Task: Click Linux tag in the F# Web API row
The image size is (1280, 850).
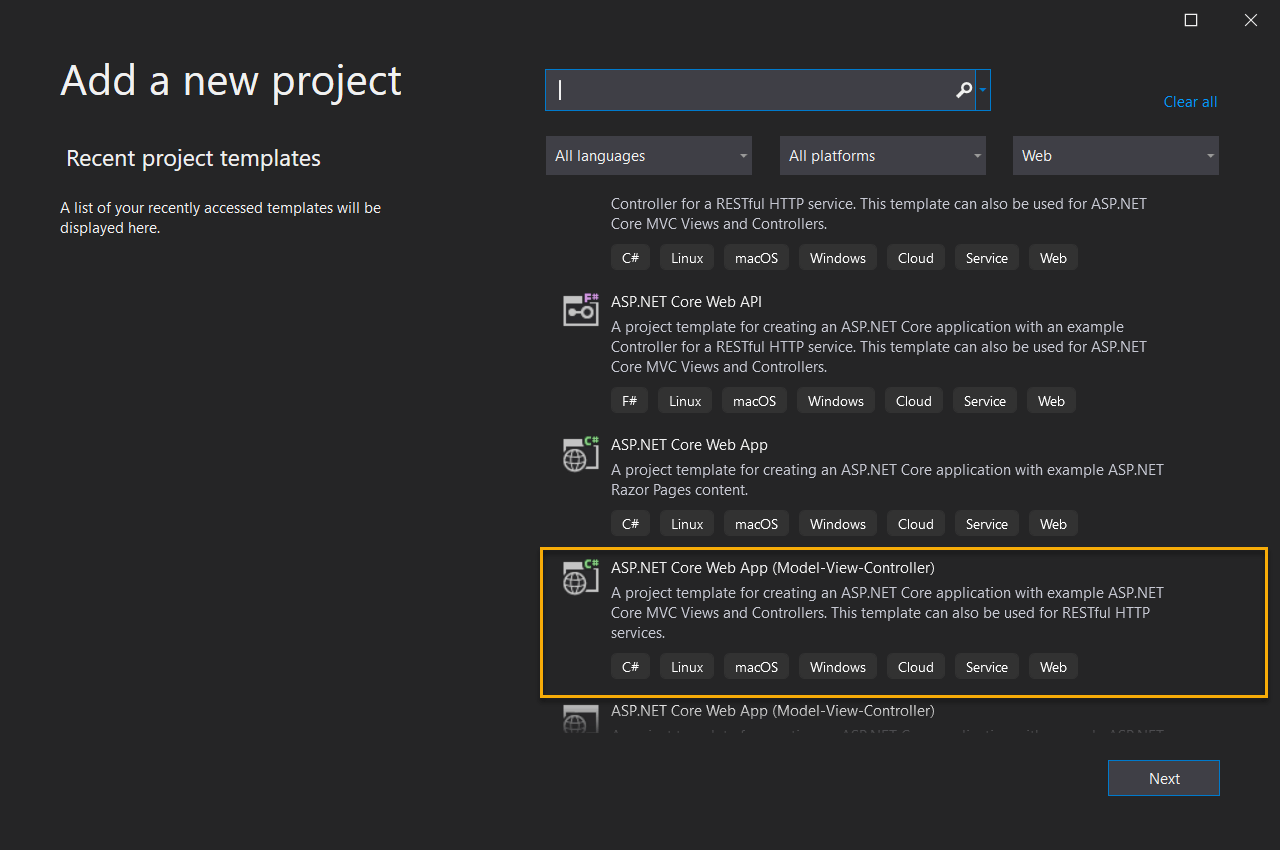Action: click(685, 401)
